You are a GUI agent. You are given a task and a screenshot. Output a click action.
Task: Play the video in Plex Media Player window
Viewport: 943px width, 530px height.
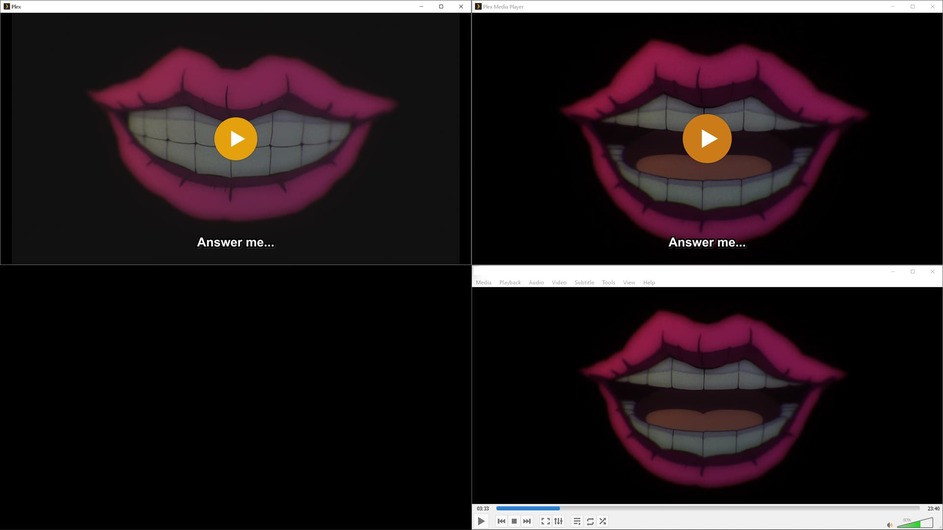(707, 138)
